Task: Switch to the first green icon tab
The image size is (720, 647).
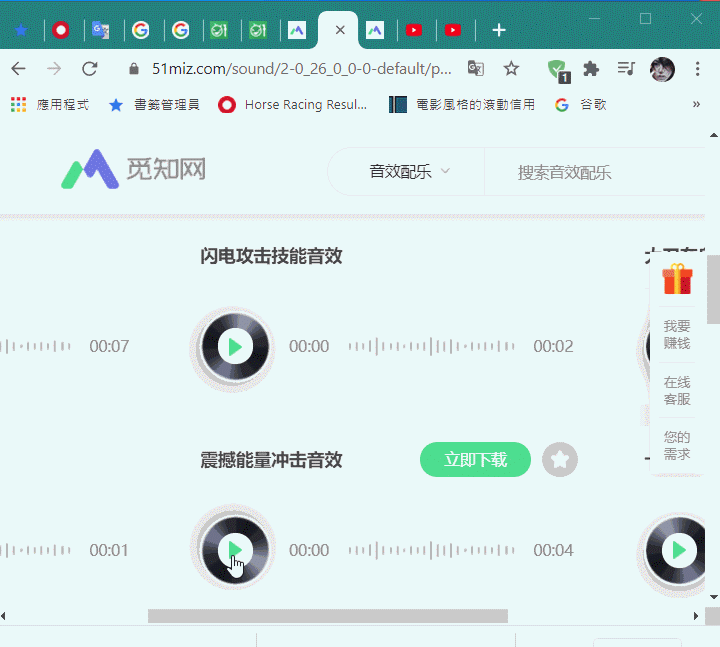Action: click(x=219, y=30)
